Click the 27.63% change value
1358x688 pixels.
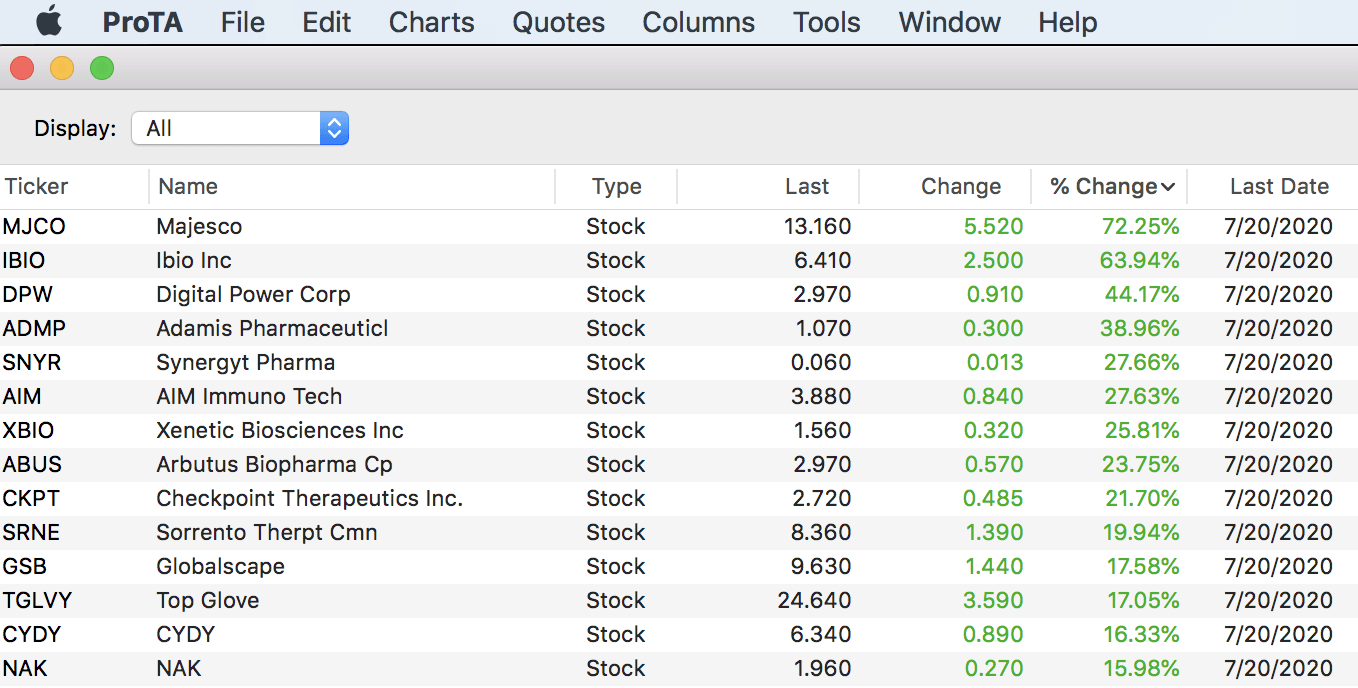point(1141,396)
